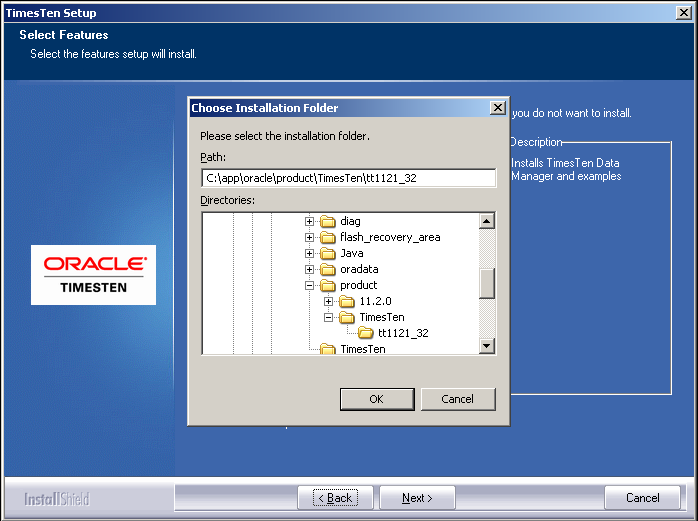The image size is (698, 521).
Task: Click the tt1121_32 folder icon
Action: tap(365, 333)
